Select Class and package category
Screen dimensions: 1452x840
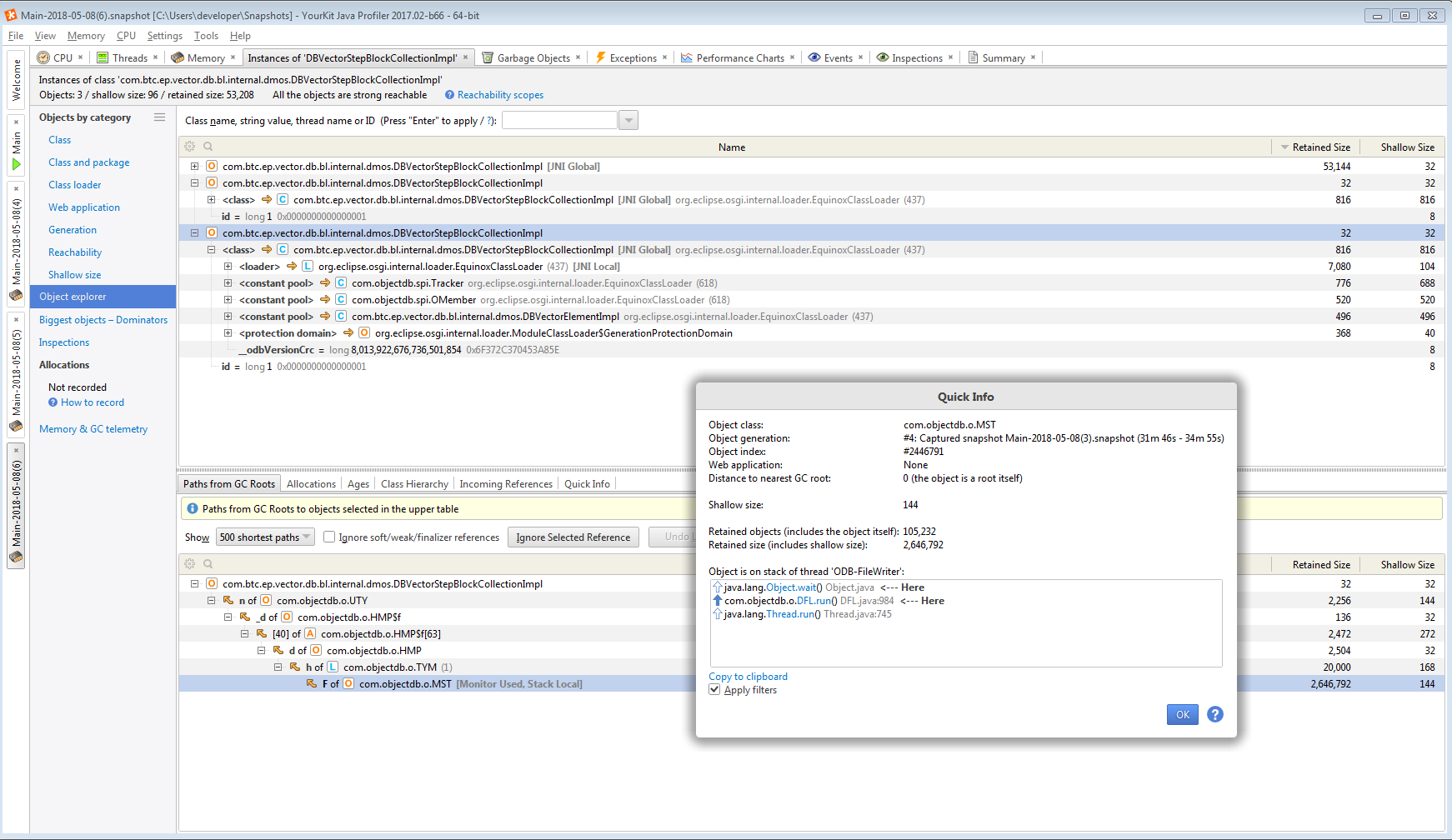pos(89,162)
